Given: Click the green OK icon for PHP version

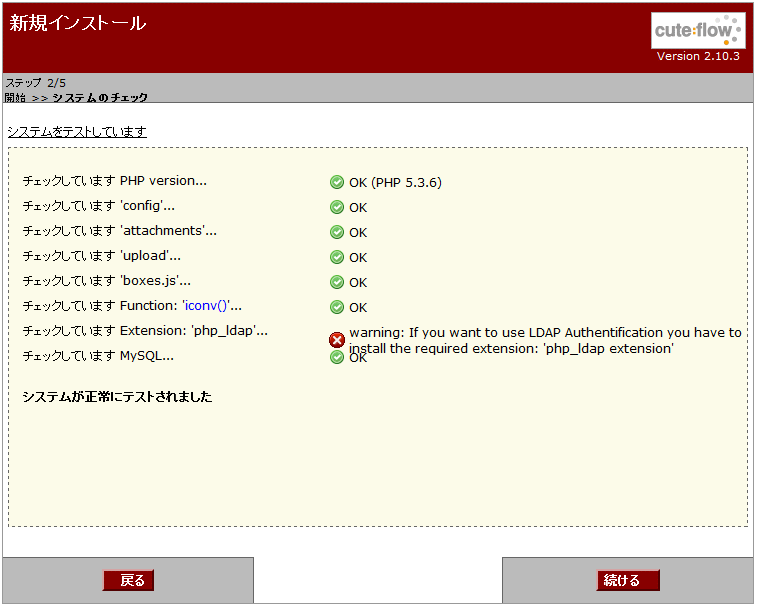Looking at the screenshot, I should point(337,182).
